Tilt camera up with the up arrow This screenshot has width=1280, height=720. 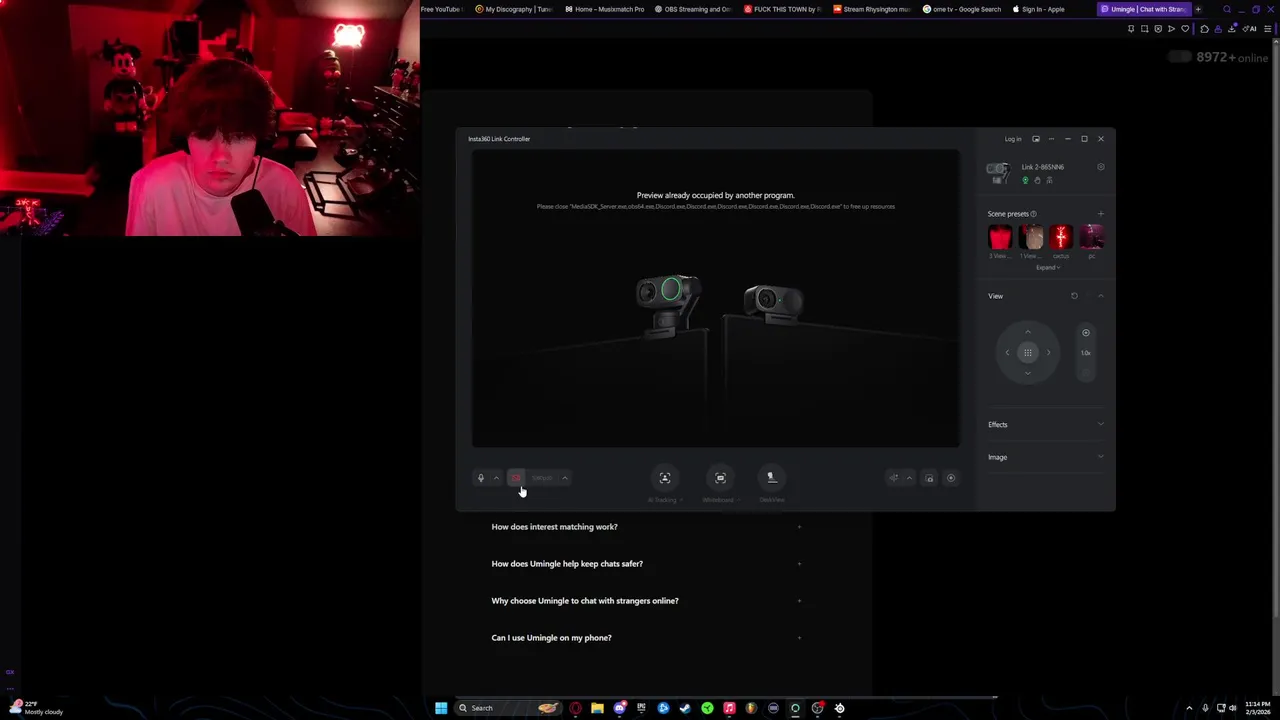(1028, 332)
